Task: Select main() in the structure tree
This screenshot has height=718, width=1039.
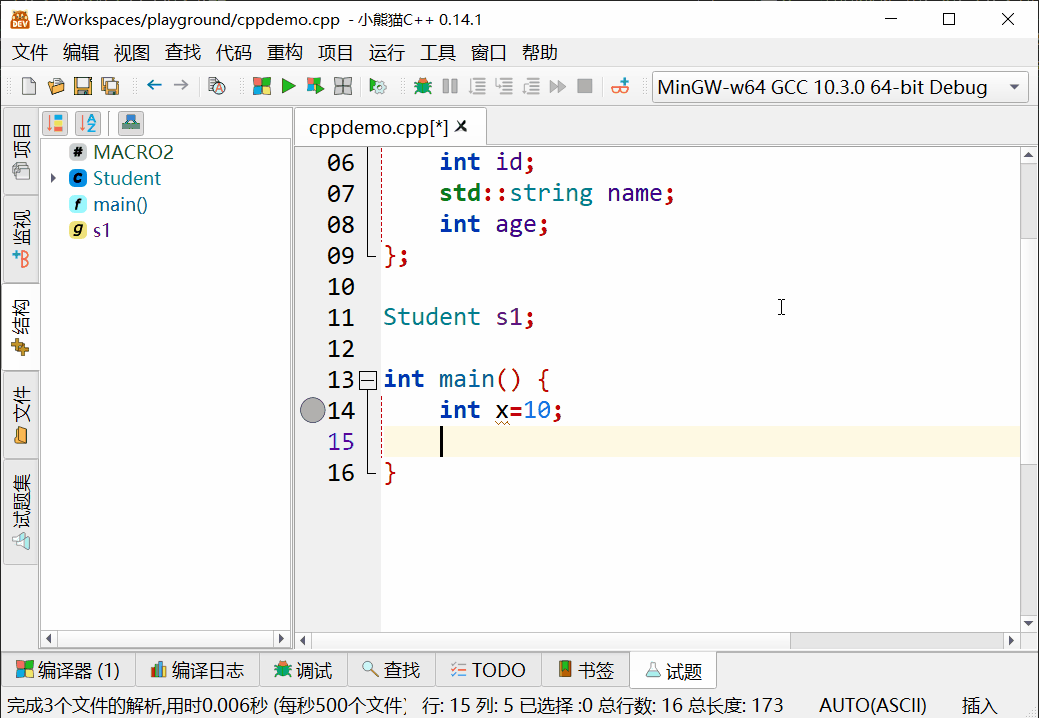Action: coord(120,204)
